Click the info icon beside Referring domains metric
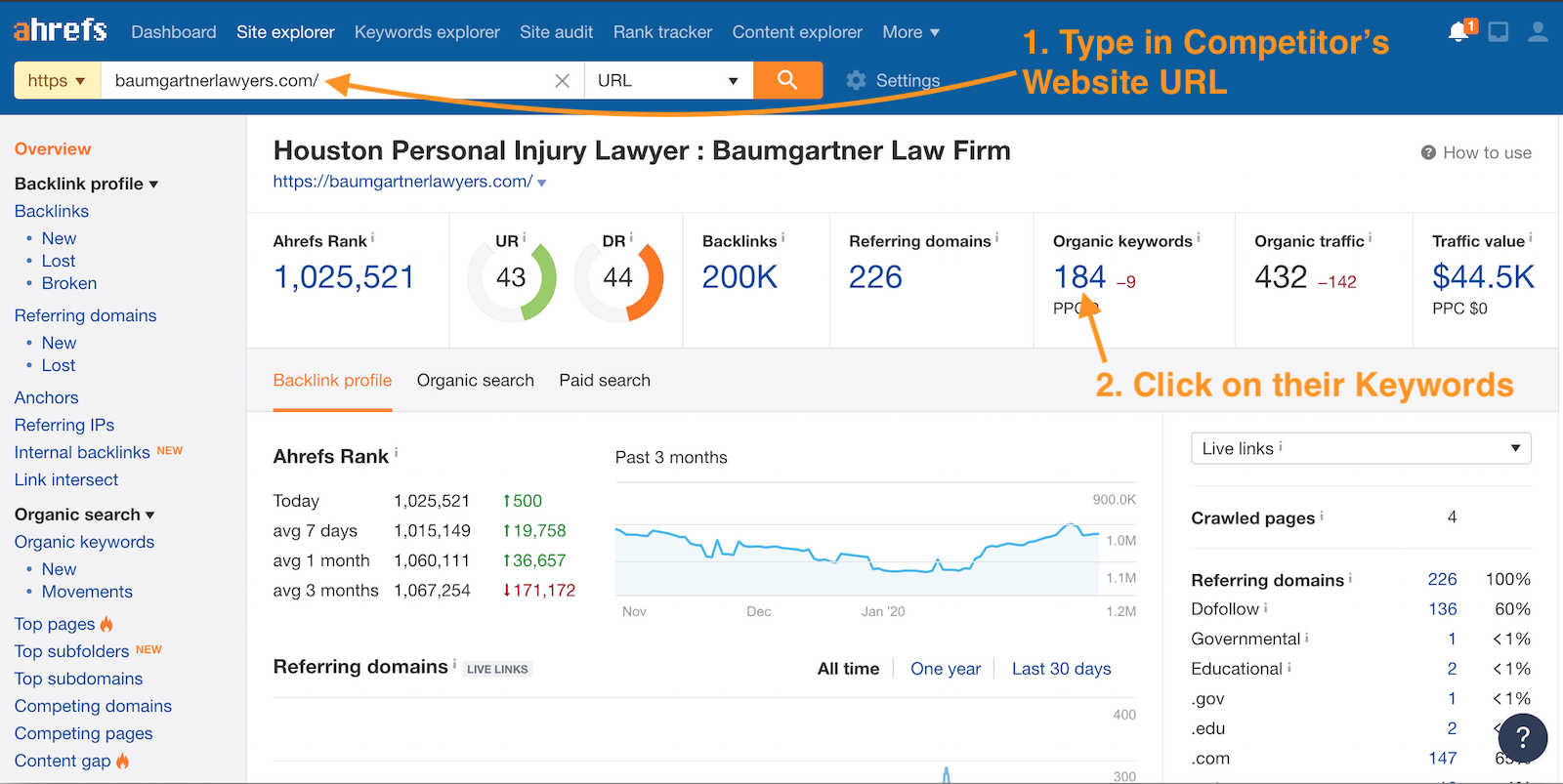This screenshot has width=1563, height=784. (x=996, y=237)
